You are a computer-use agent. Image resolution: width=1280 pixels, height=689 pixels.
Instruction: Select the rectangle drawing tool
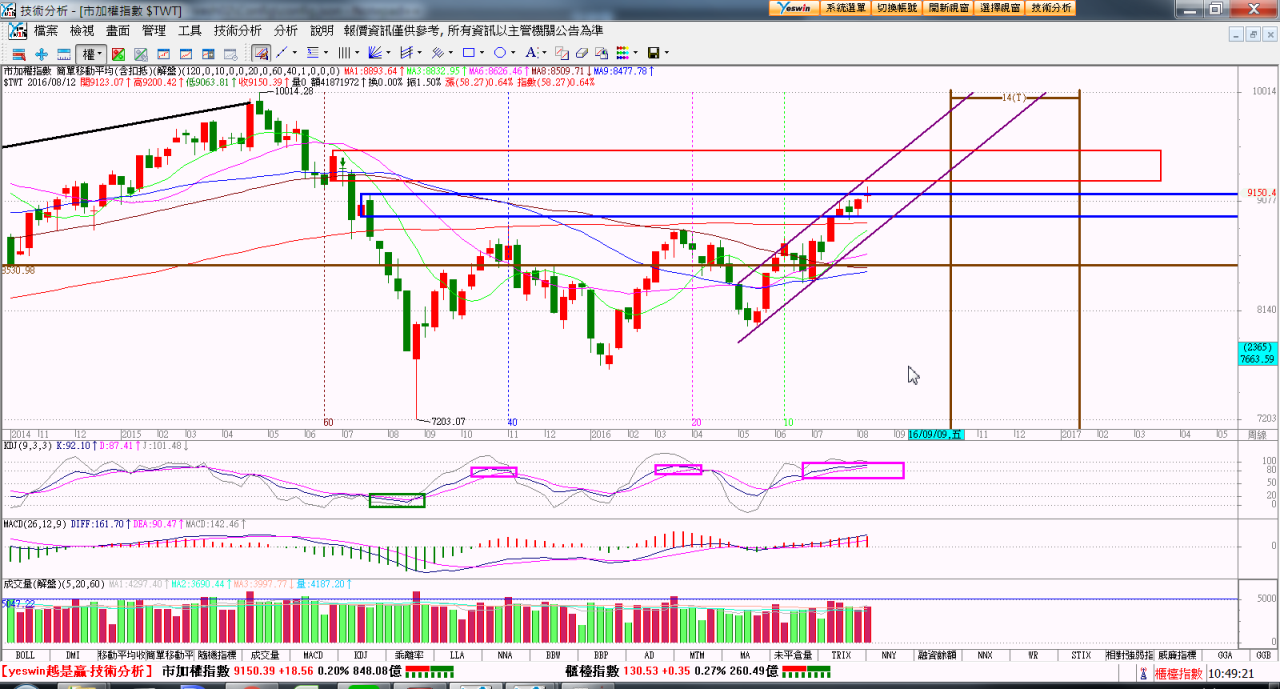click(469, 53)
